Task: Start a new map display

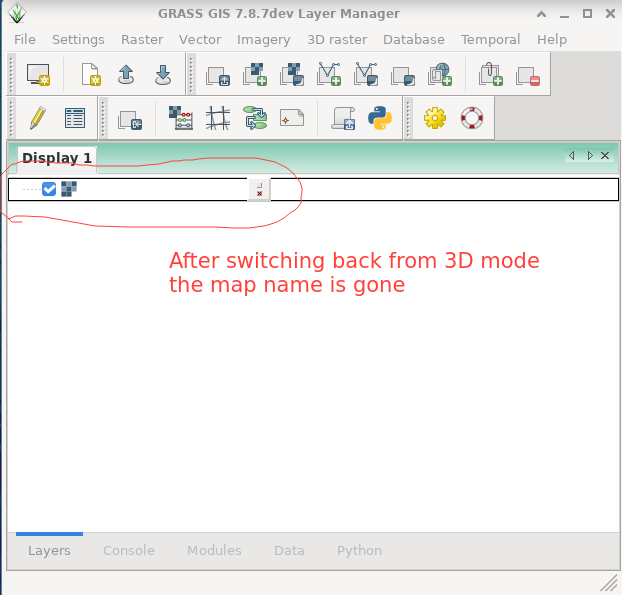Action: point(38,75)
